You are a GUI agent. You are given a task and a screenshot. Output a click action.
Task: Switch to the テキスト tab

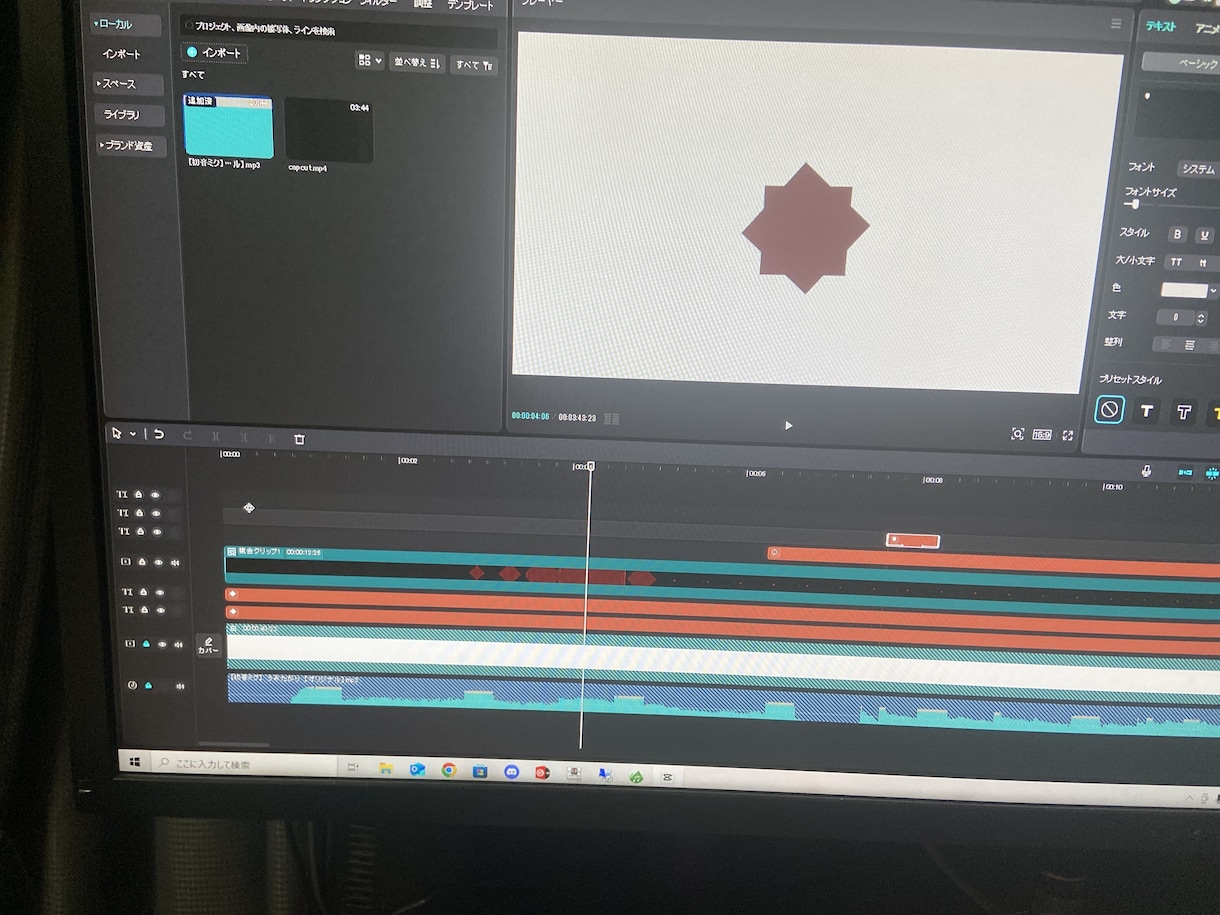tap(1161, 28)
